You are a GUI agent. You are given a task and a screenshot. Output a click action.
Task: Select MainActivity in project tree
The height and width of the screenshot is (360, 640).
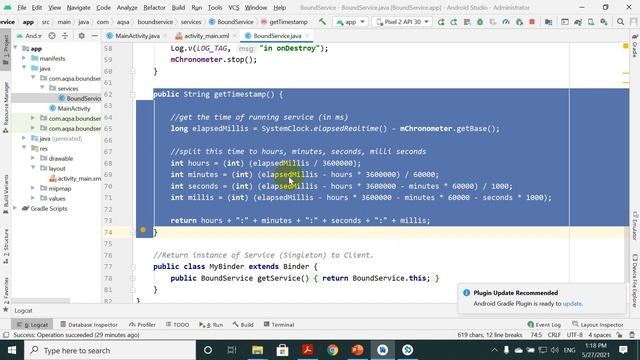74,108
